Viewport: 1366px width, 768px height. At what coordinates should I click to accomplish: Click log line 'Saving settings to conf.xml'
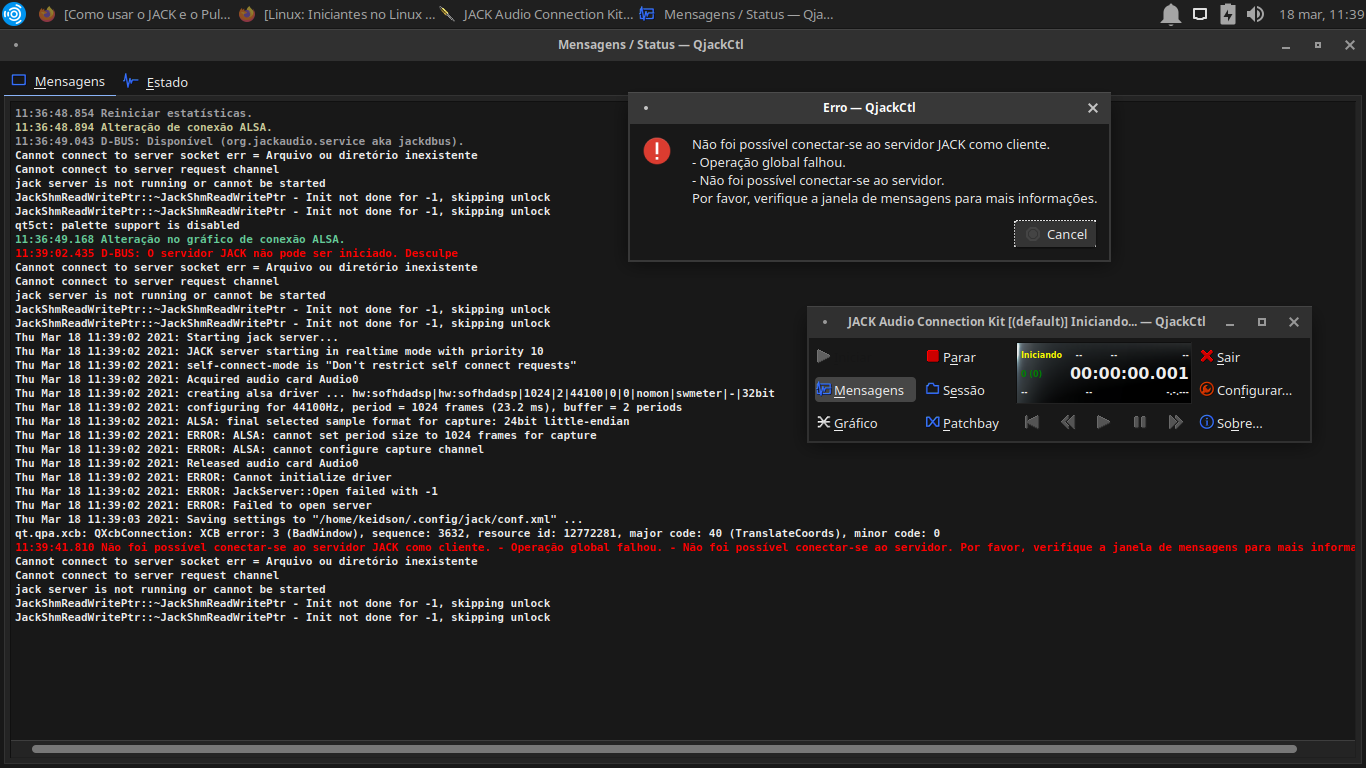point(299,519)
